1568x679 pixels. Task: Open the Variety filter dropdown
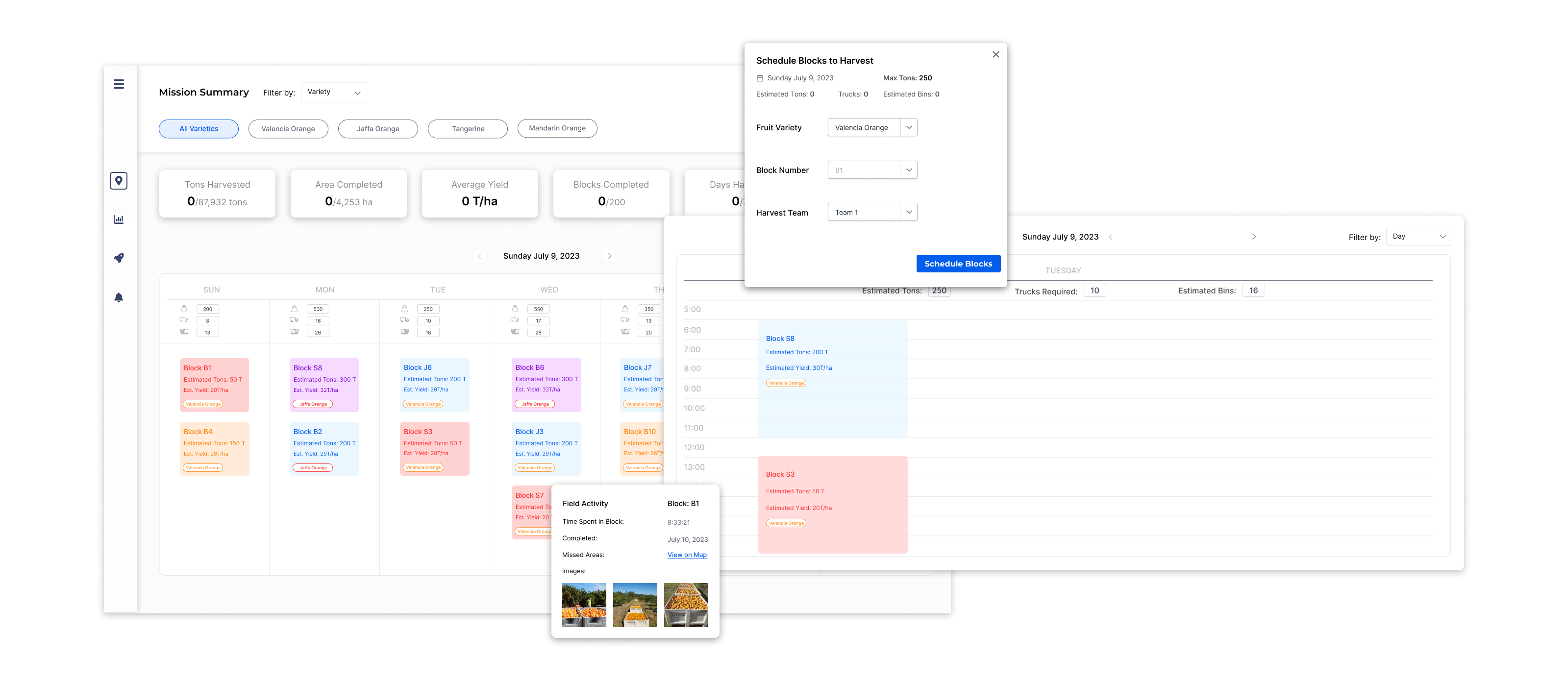pos(334,93)
